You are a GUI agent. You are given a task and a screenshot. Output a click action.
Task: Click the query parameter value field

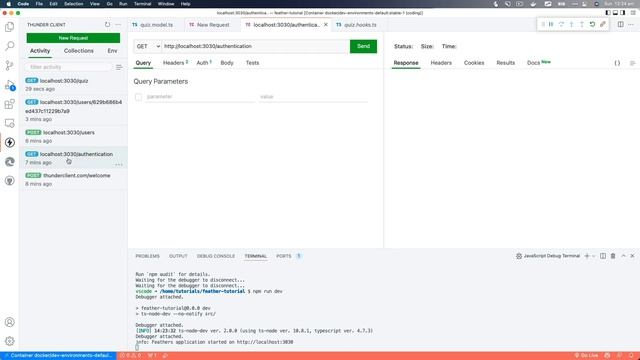coord(313,97)
